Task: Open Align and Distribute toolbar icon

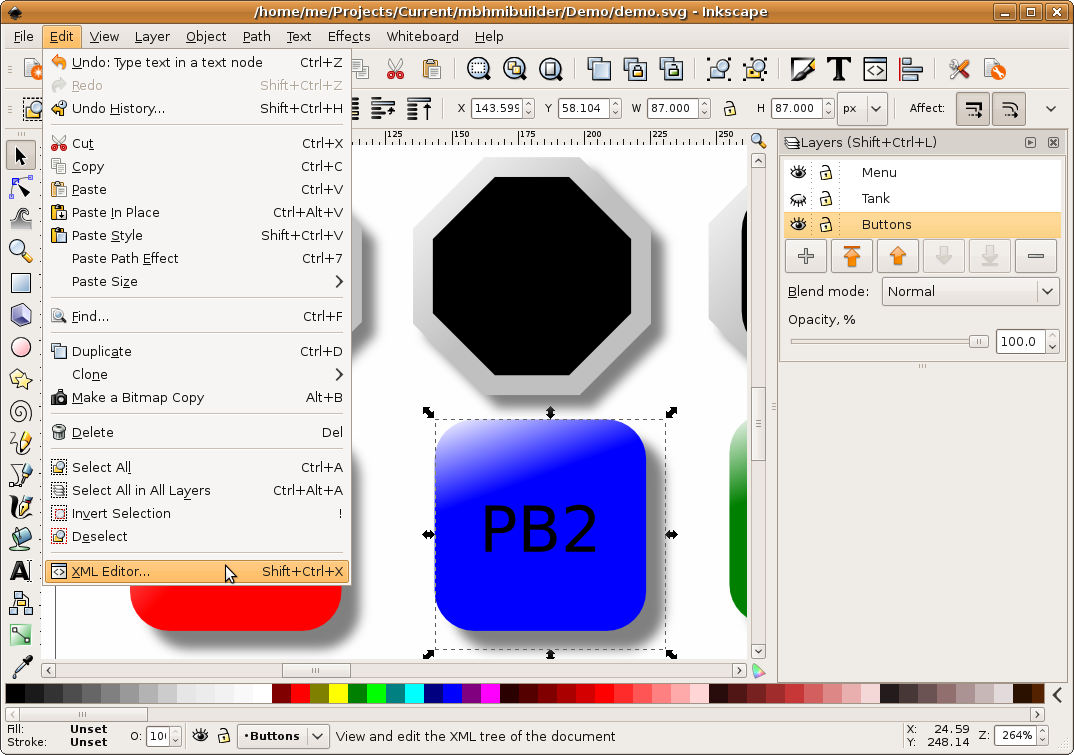Action: point(911,69)
